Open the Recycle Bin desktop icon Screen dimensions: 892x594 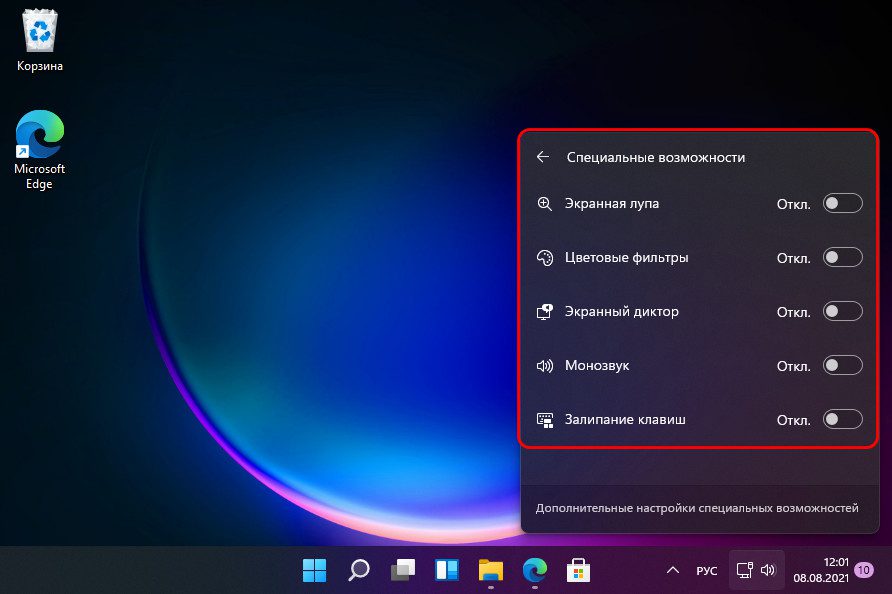click(40, 40)
